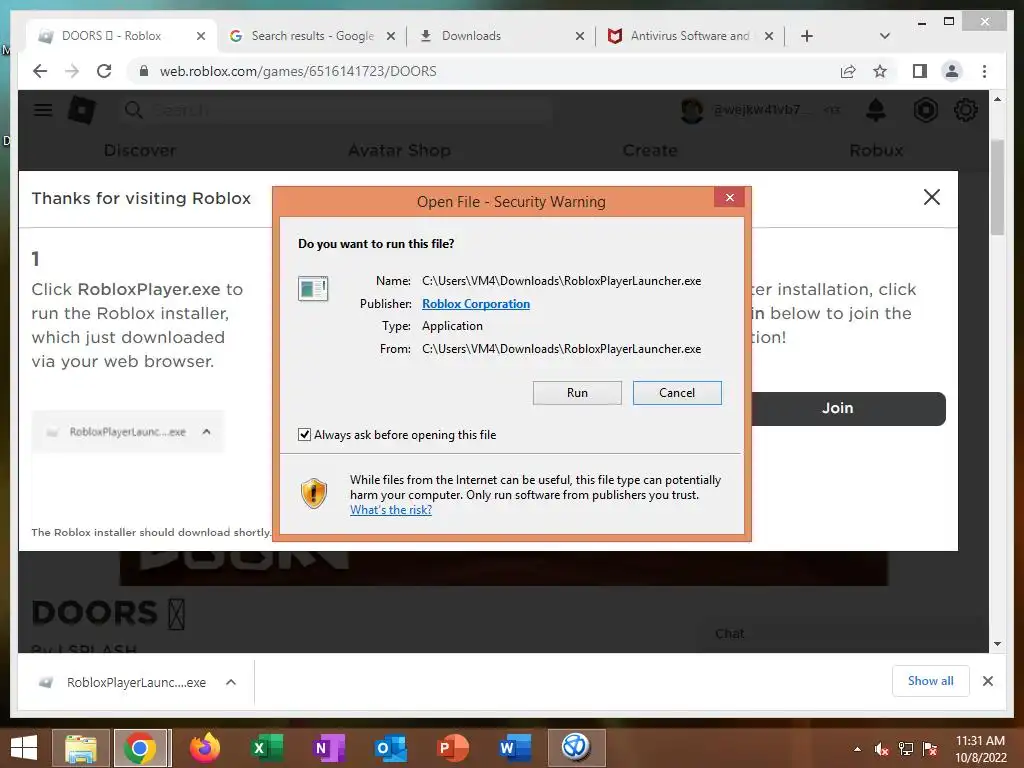Show hidden system tray icons
Screen dimensions: 1024x768
pyautogui.click(x=857, y=749)
